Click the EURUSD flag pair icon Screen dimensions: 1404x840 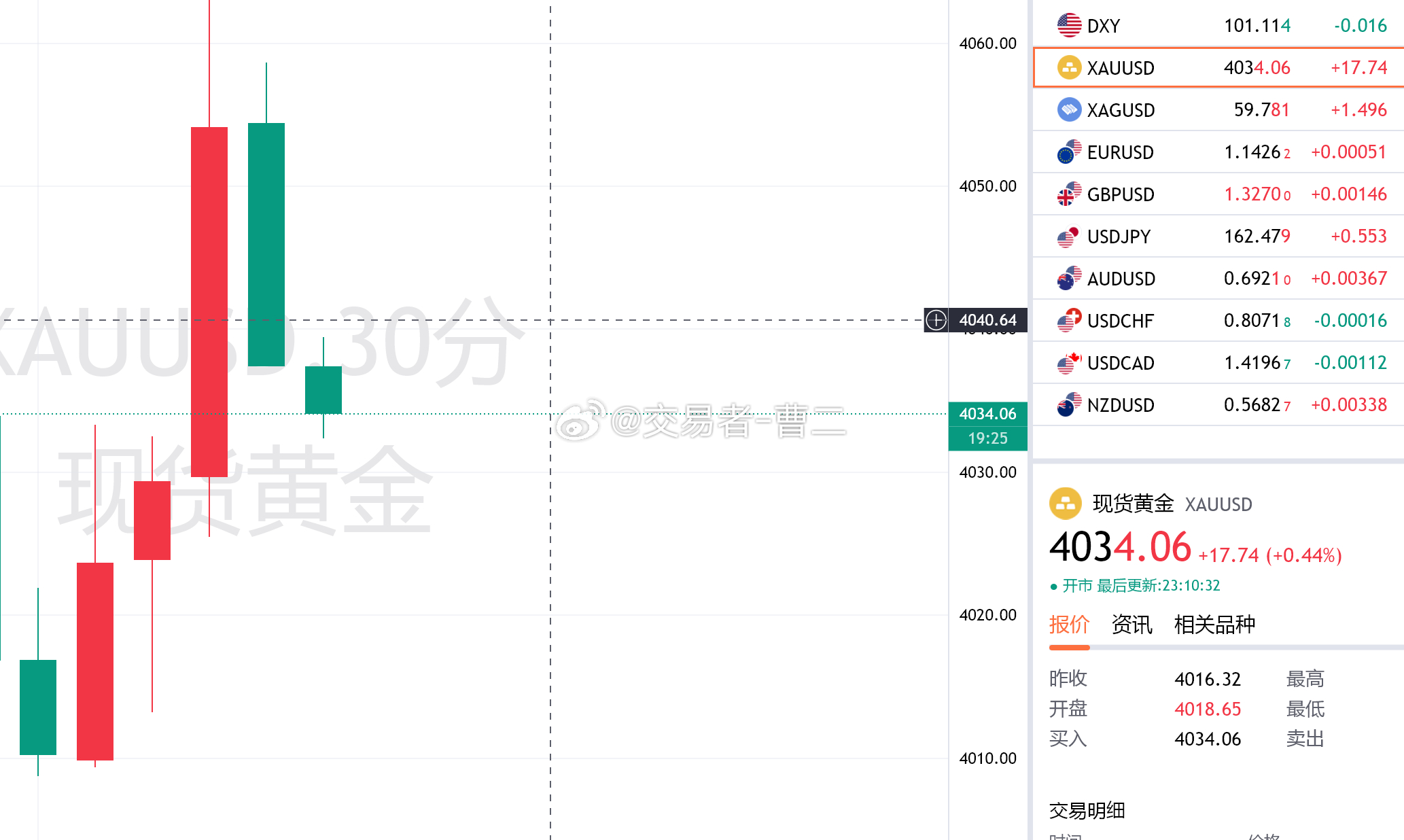point(1069,152)
